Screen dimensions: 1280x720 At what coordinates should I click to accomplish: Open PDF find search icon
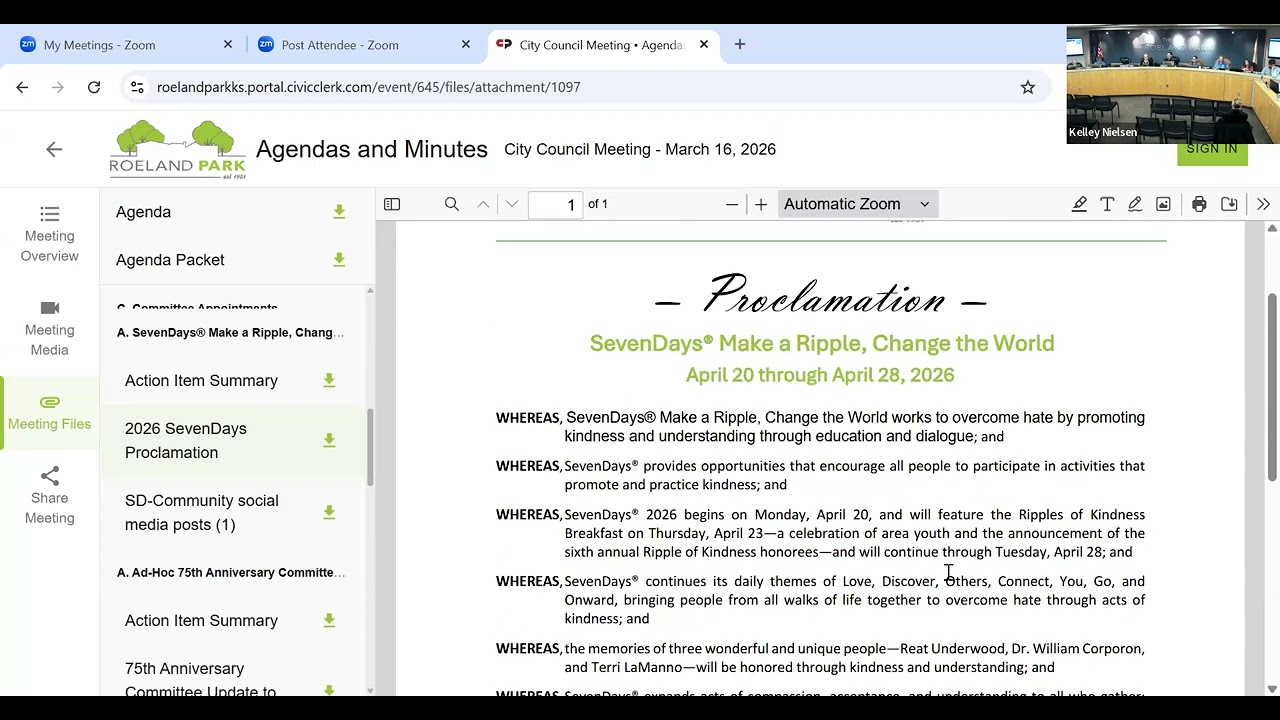point(452,204)
